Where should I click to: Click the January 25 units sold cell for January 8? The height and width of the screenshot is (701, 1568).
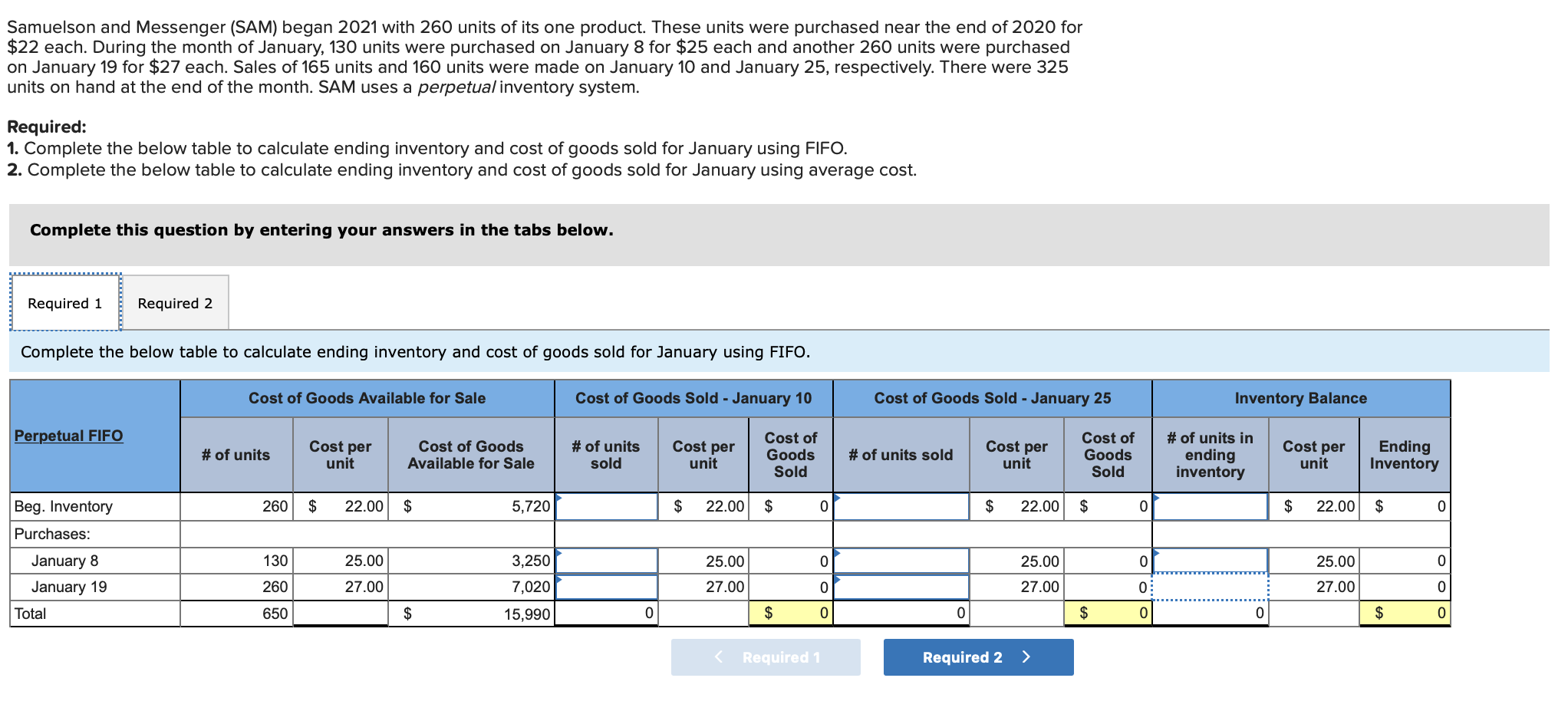tap(901, 560)
